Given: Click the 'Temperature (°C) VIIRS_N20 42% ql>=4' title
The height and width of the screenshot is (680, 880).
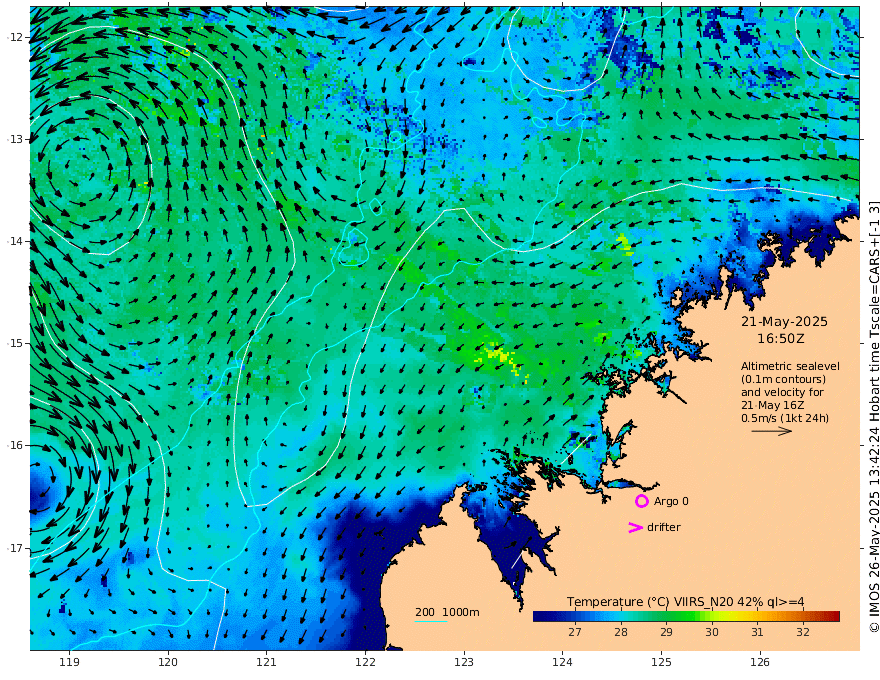Looking at the screenshot, I should pyautogui.click(x=685, y=602).
